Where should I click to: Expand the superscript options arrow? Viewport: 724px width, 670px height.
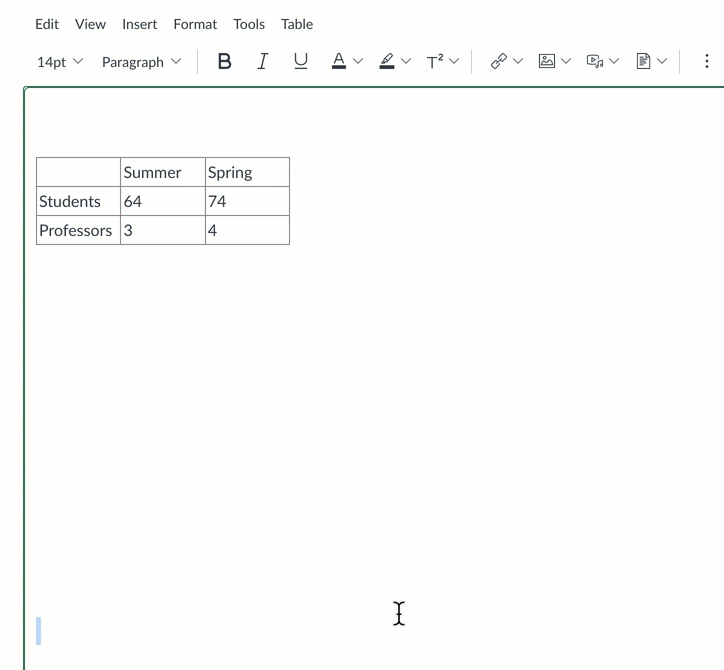[454, 61]
